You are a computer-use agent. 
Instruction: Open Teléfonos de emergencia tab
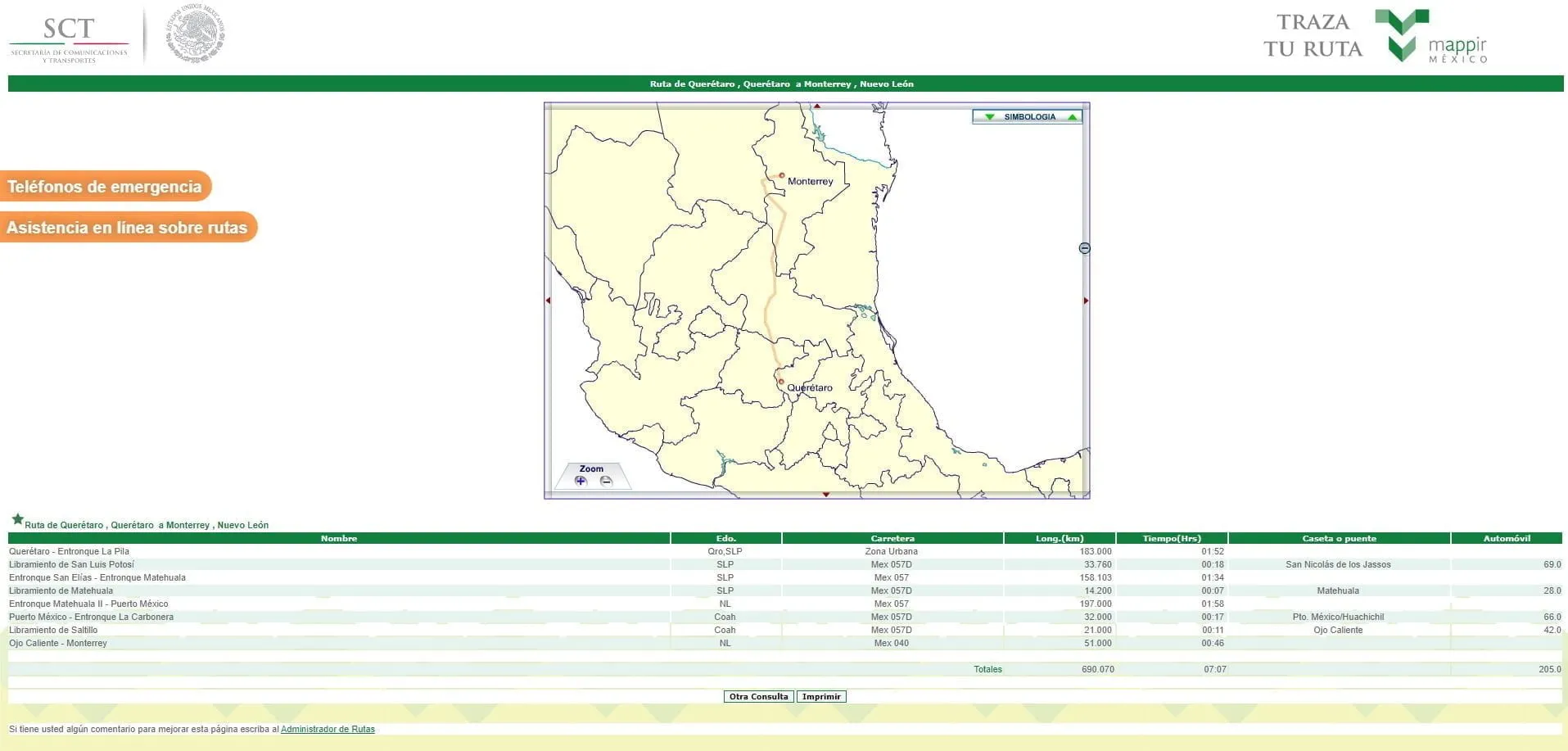pyautogui.click(x=105, y=187)
